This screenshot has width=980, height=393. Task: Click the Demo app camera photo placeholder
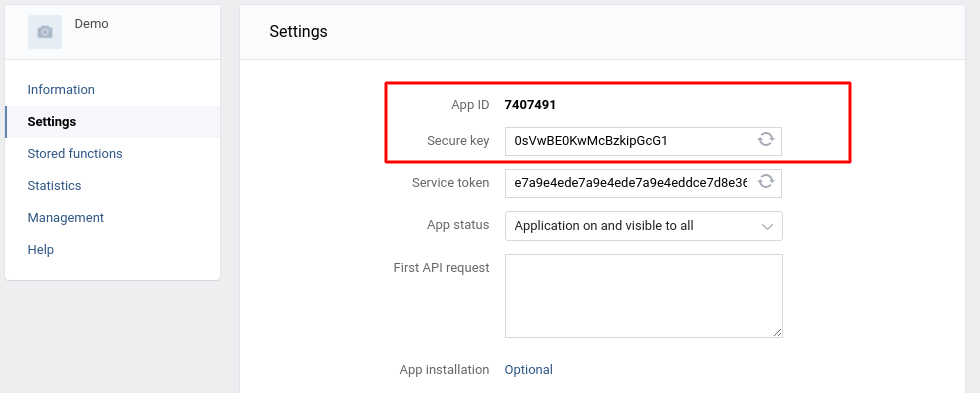(45, 32)
